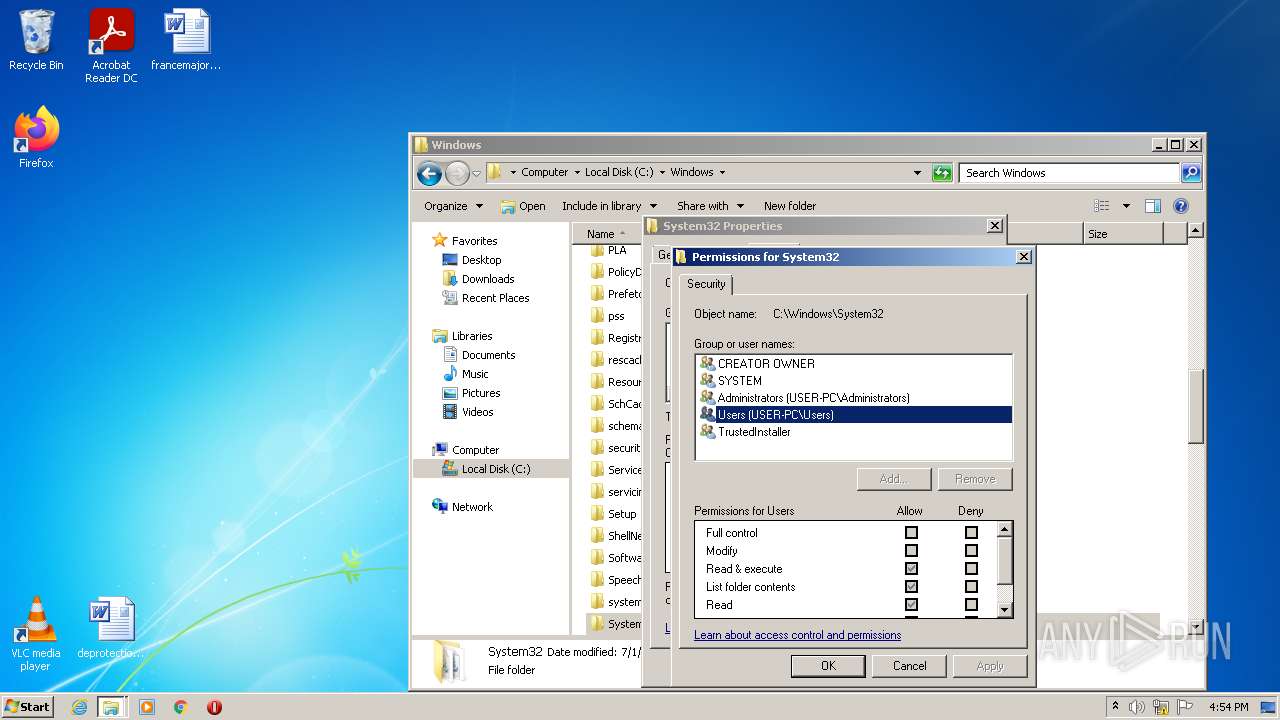The width and height of the screenshot is (1280, 720).
Task: Open Internet Explorer from taskbar
Action: tap(79, 707)
